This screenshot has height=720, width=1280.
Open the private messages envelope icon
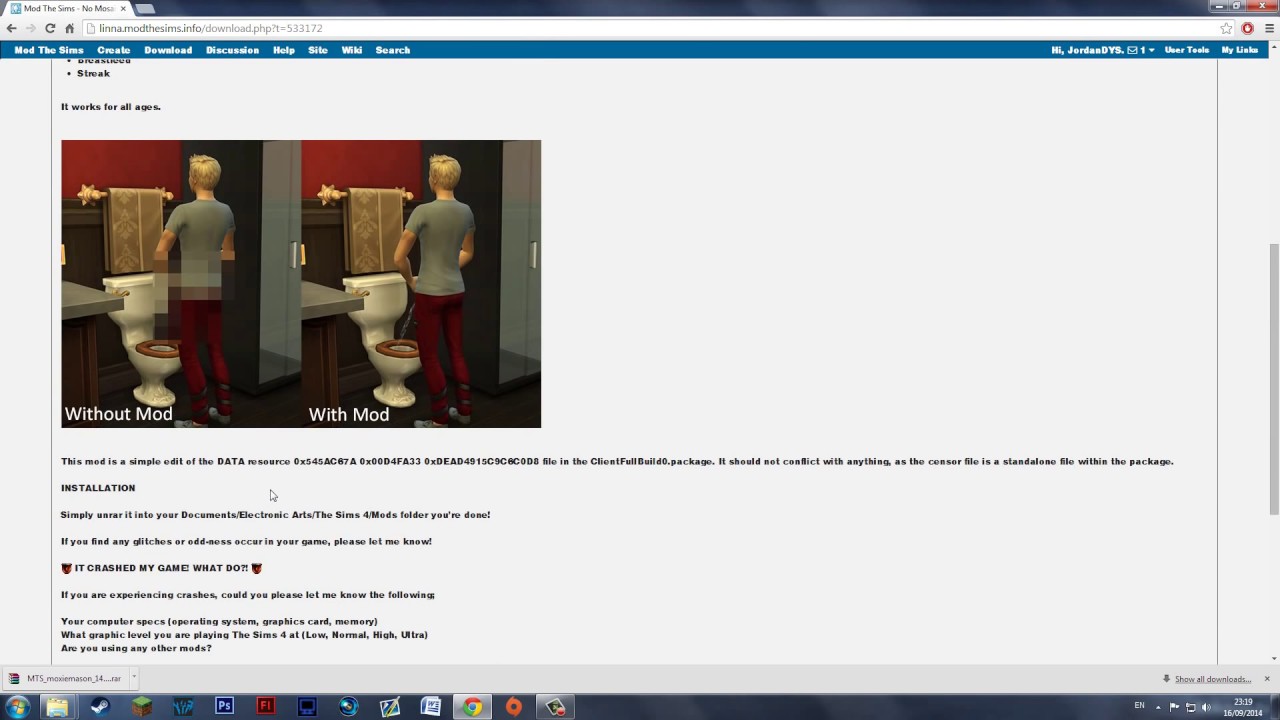pos(1132,50)
